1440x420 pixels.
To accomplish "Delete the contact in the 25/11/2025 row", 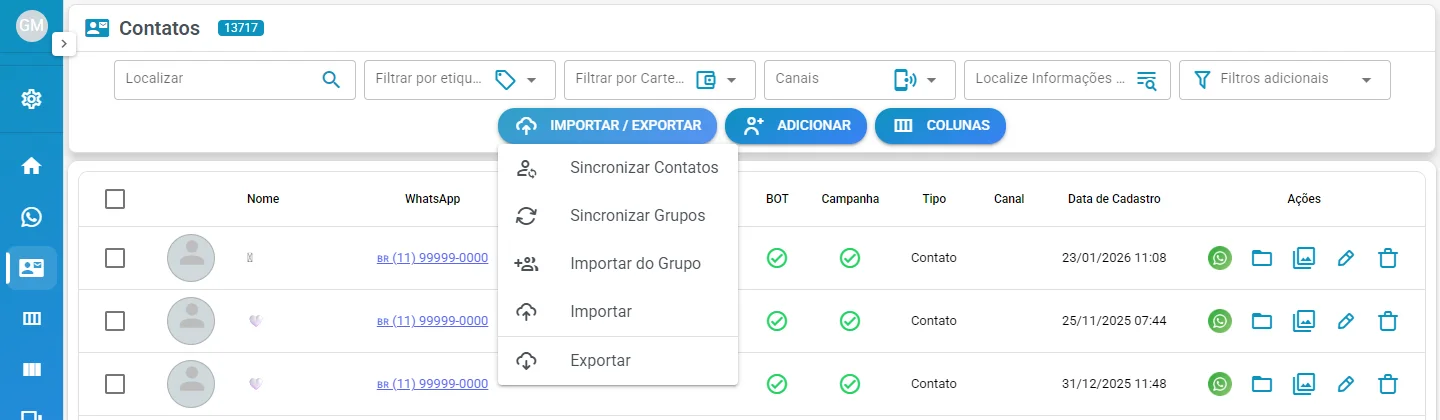I will (1387, 321).
